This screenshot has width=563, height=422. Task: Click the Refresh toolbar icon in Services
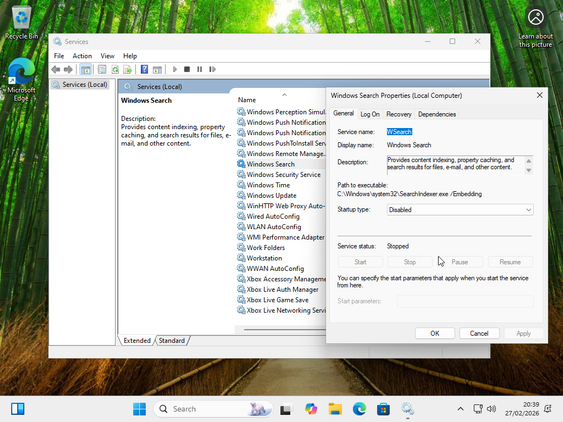pos(115,69)
